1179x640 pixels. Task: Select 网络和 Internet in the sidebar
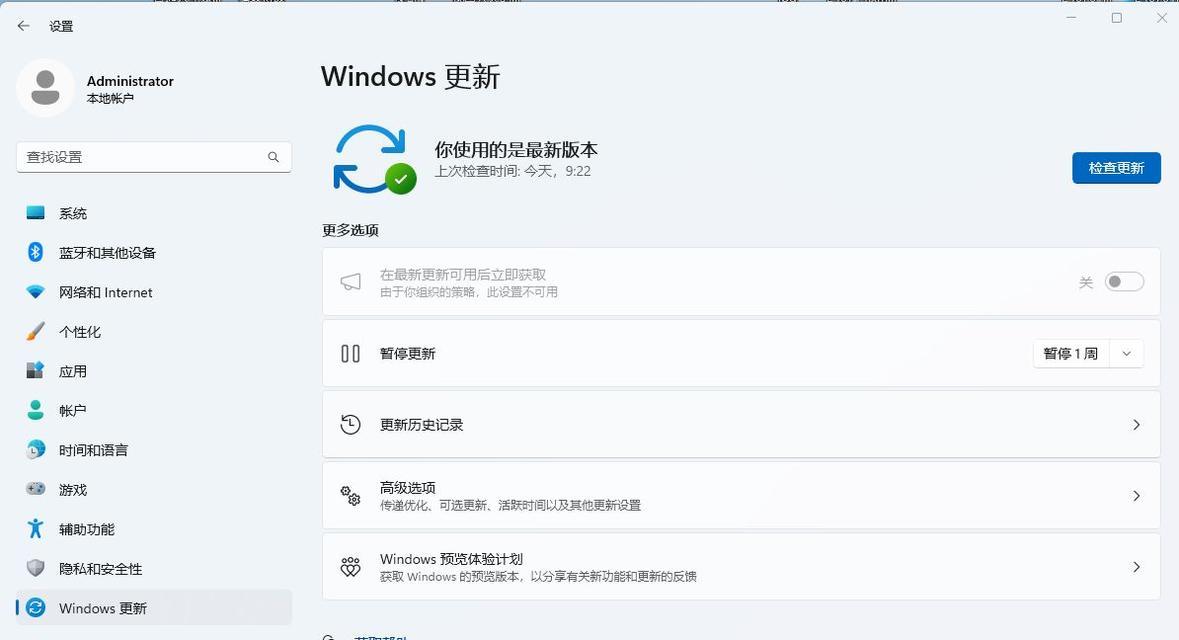(154, 292)
